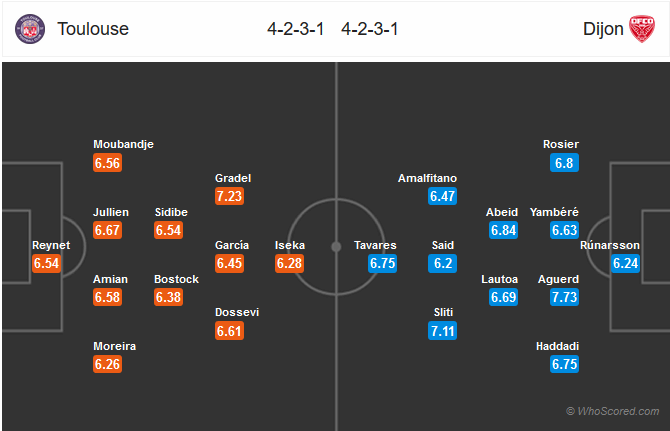The height and width of the screenshot is (431, 670).
Task: Click Iseka's 6.28 rating badge
Action: [289, 263]
